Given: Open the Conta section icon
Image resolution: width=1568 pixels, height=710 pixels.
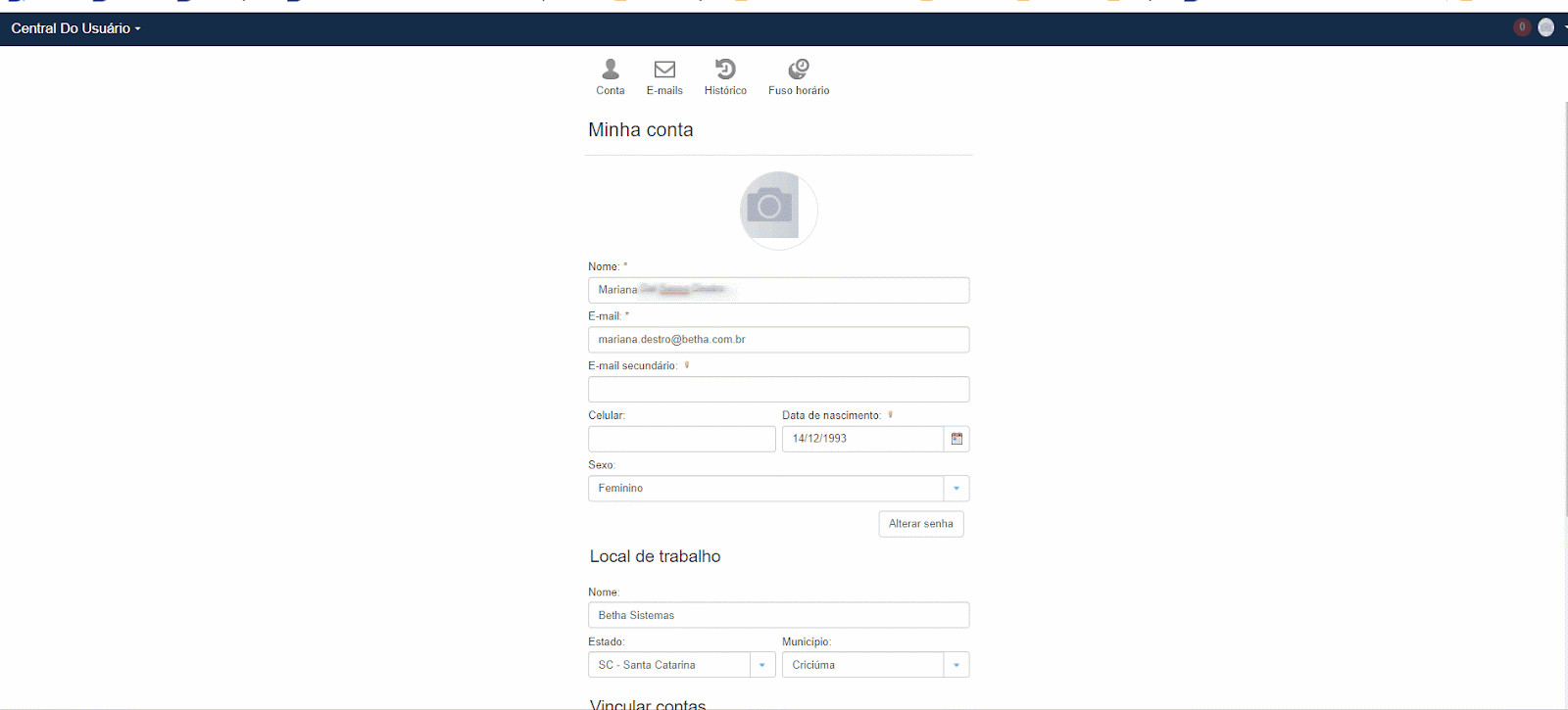Looking at the screenshot, I should point(610,70).
